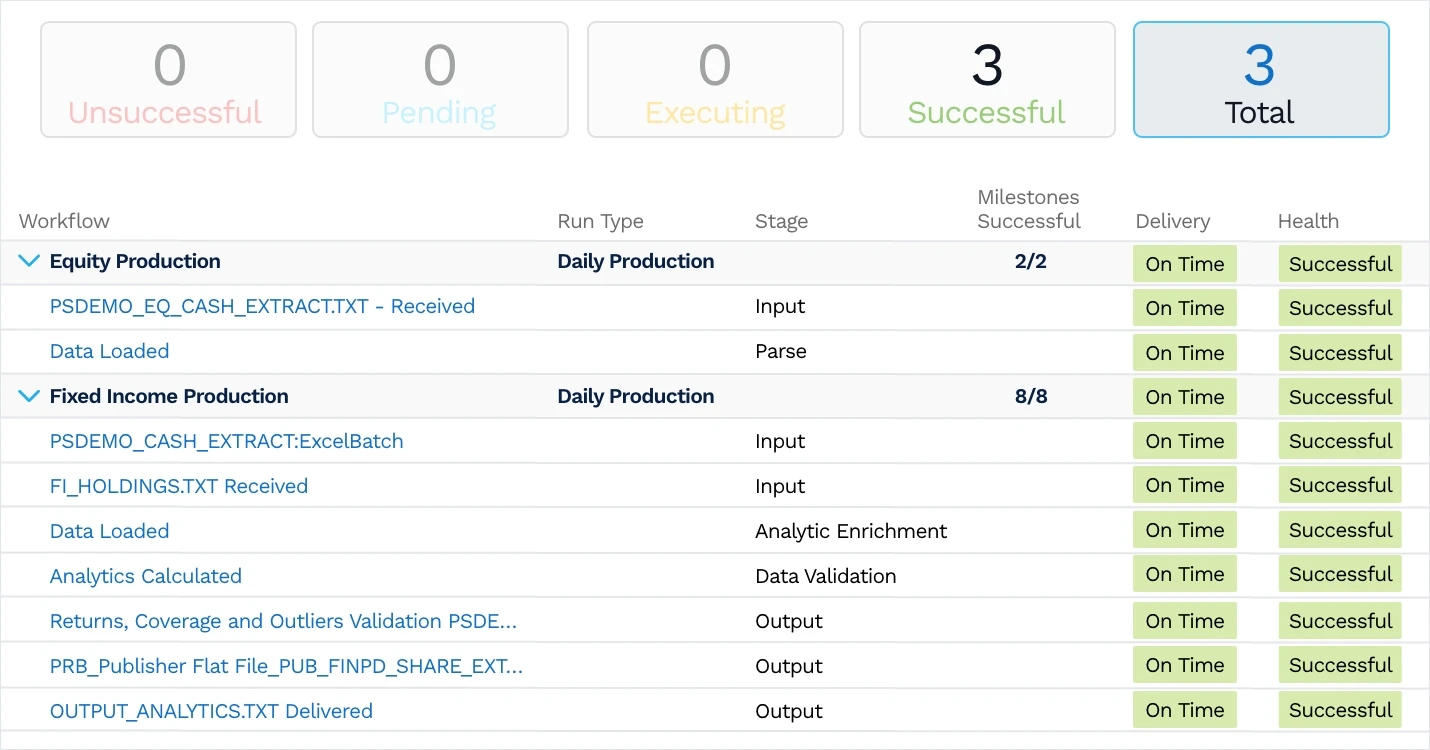Click Equity Production's On Time delivery badge
This screenshot has height=750, width=1430.
point(1185,263)
